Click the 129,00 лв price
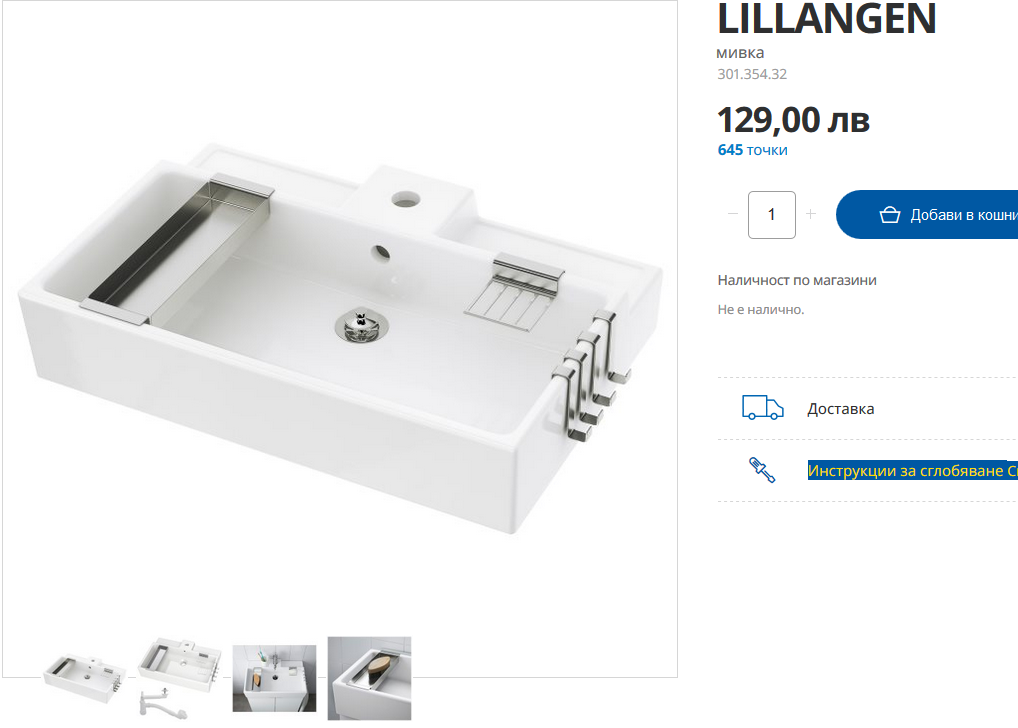This screenshot has height=728, width=1018. (x=793, y=120)
